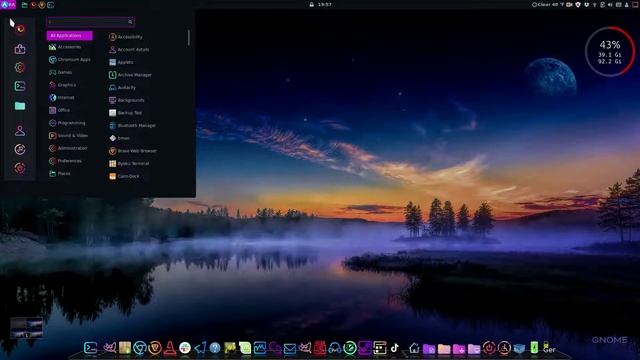Launch Terminal from the bottom dock
The width and height of the screenshot is (640, 360).
point(90,348)
